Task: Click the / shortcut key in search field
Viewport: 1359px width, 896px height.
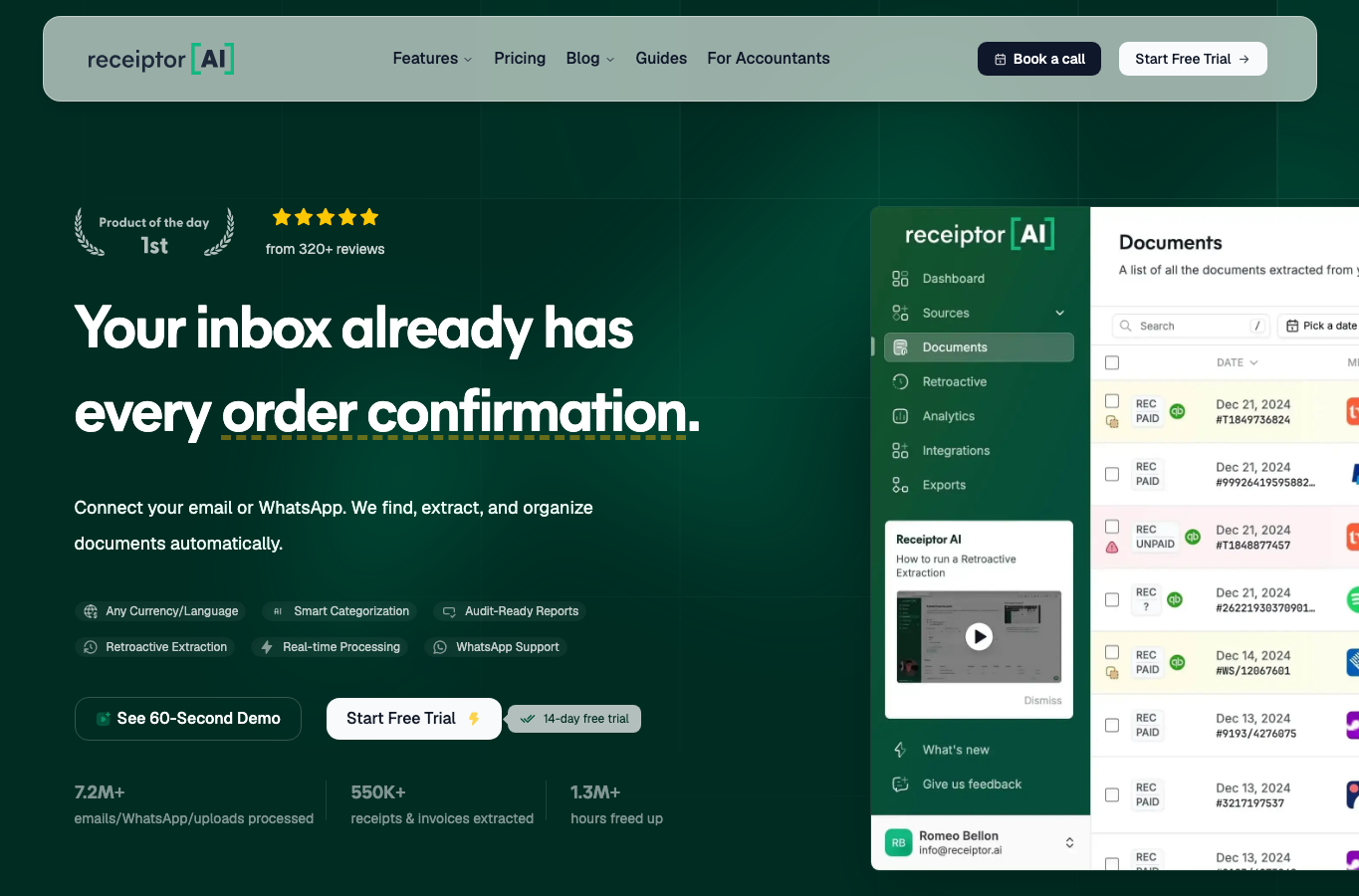Action: pos(1257,326)
